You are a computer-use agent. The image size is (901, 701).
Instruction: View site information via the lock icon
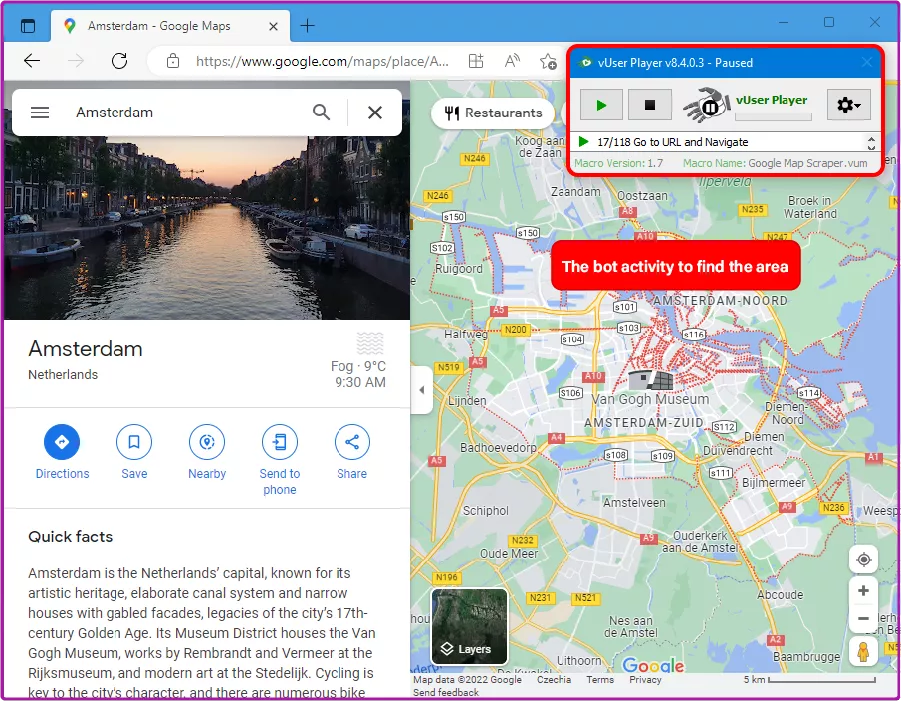(173, 61)
